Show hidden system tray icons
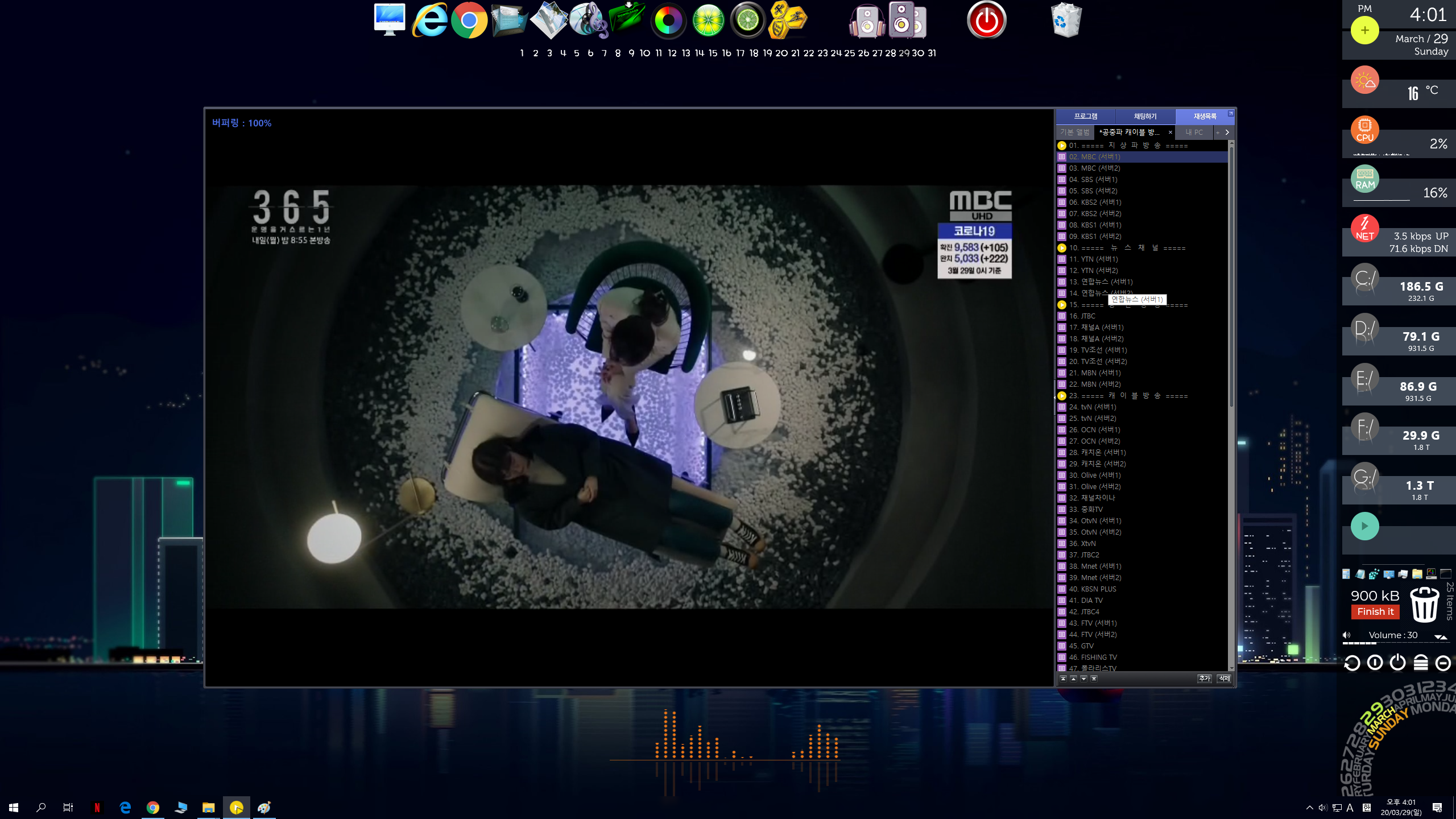Screen dimensions: 1456x819 click(x=1310, y=807)
